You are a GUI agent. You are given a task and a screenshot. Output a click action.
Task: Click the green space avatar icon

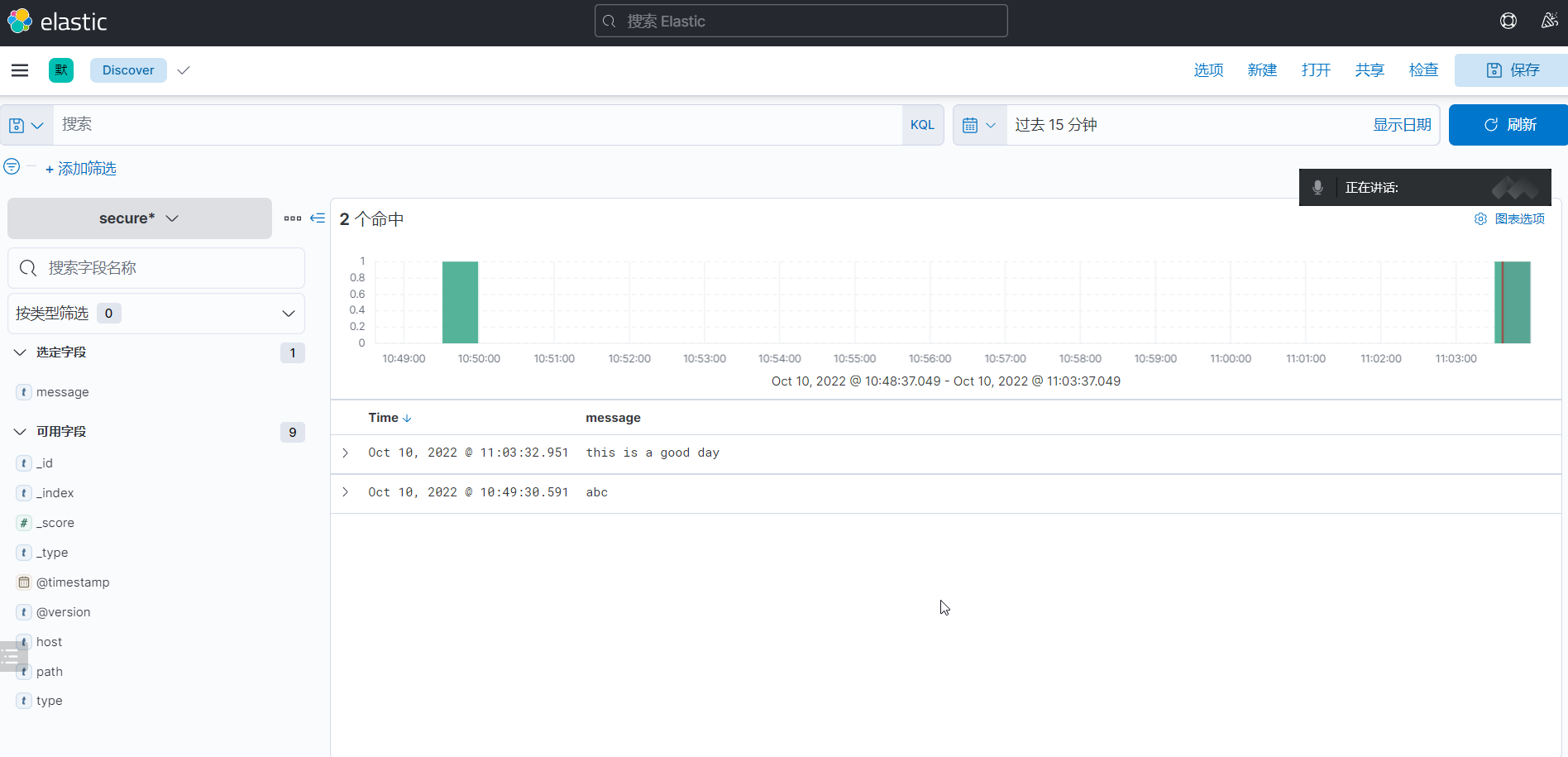tap(61, 70)
